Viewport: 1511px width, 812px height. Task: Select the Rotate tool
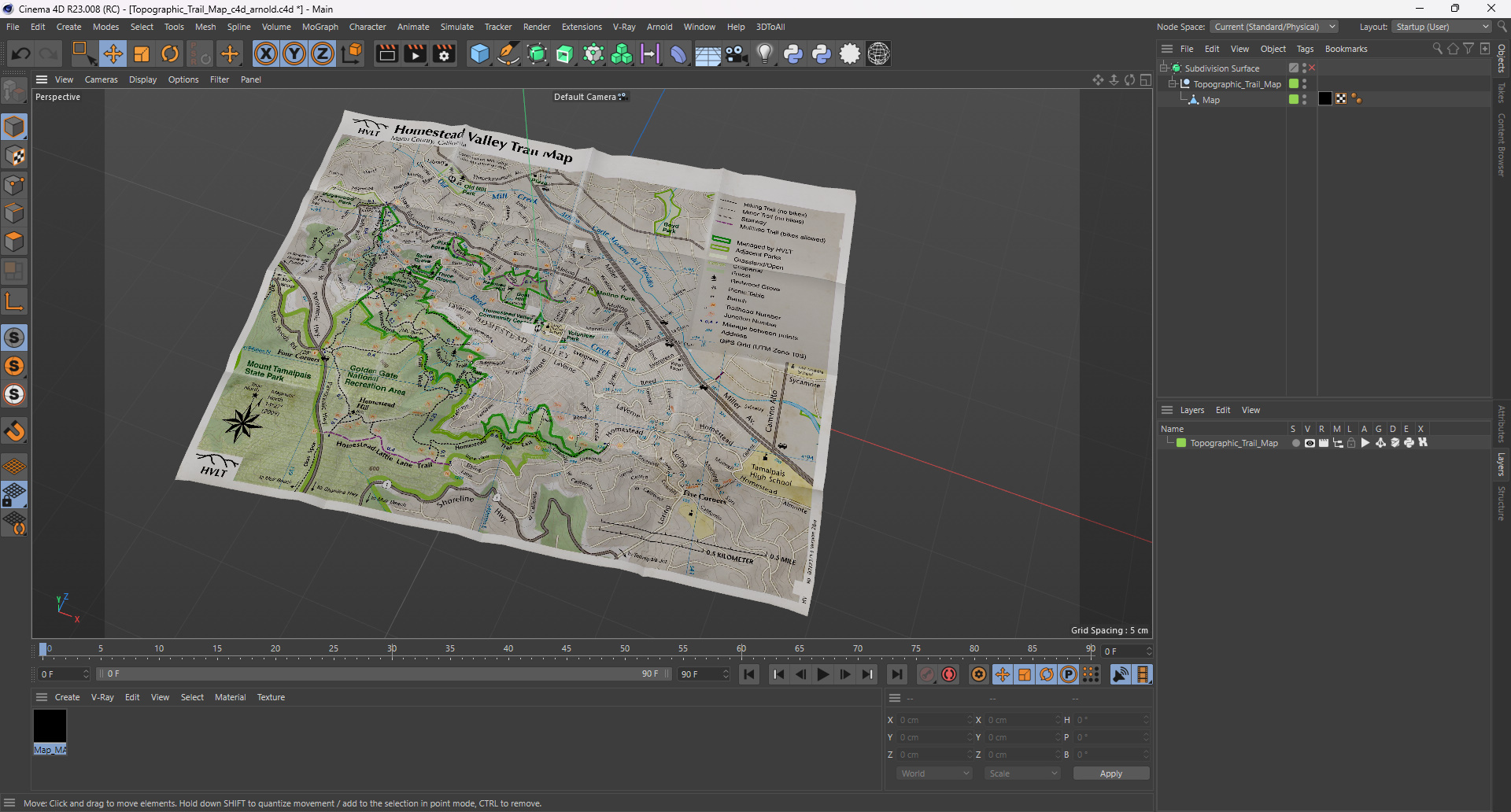click(x=170, y=54)
